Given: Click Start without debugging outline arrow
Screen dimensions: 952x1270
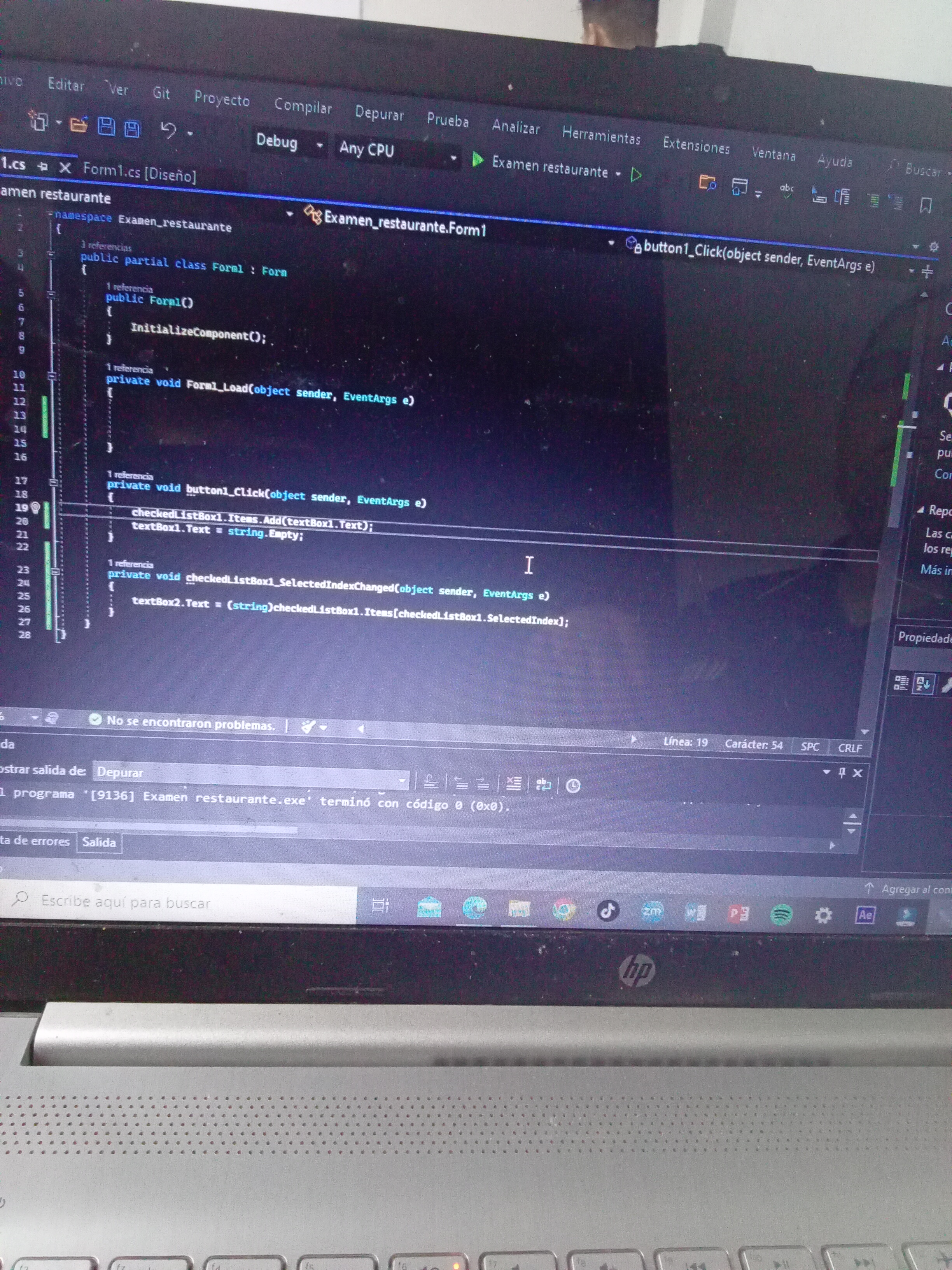Looking at the screenshot, I should pos(636,175).
